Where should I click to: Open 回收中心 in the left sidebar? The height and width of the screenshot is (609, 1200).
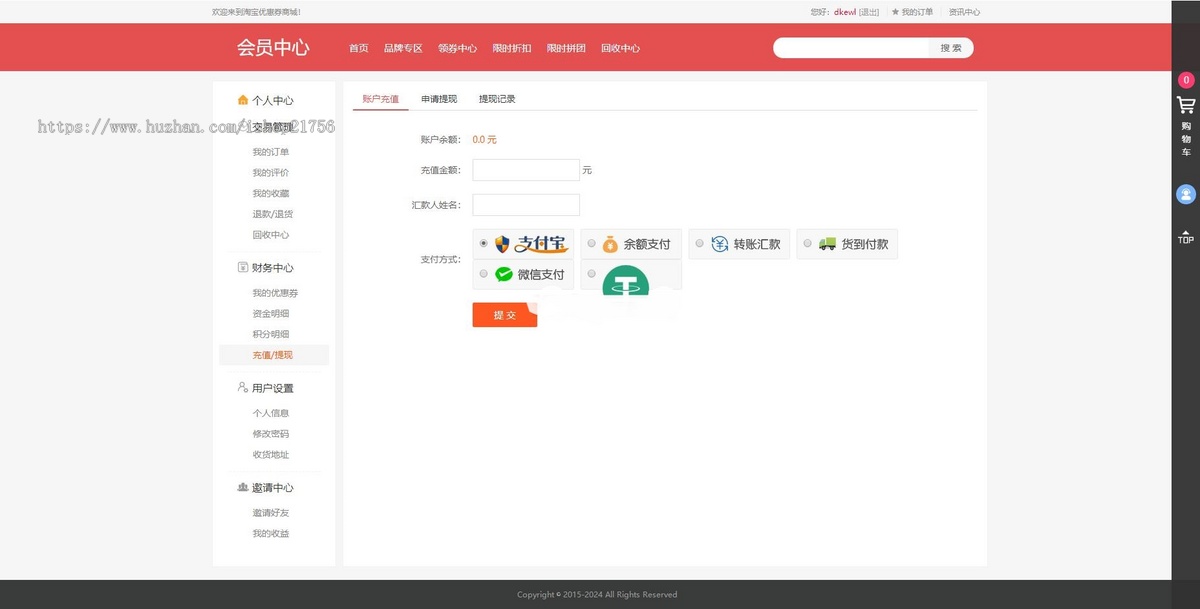coord(270,235)
